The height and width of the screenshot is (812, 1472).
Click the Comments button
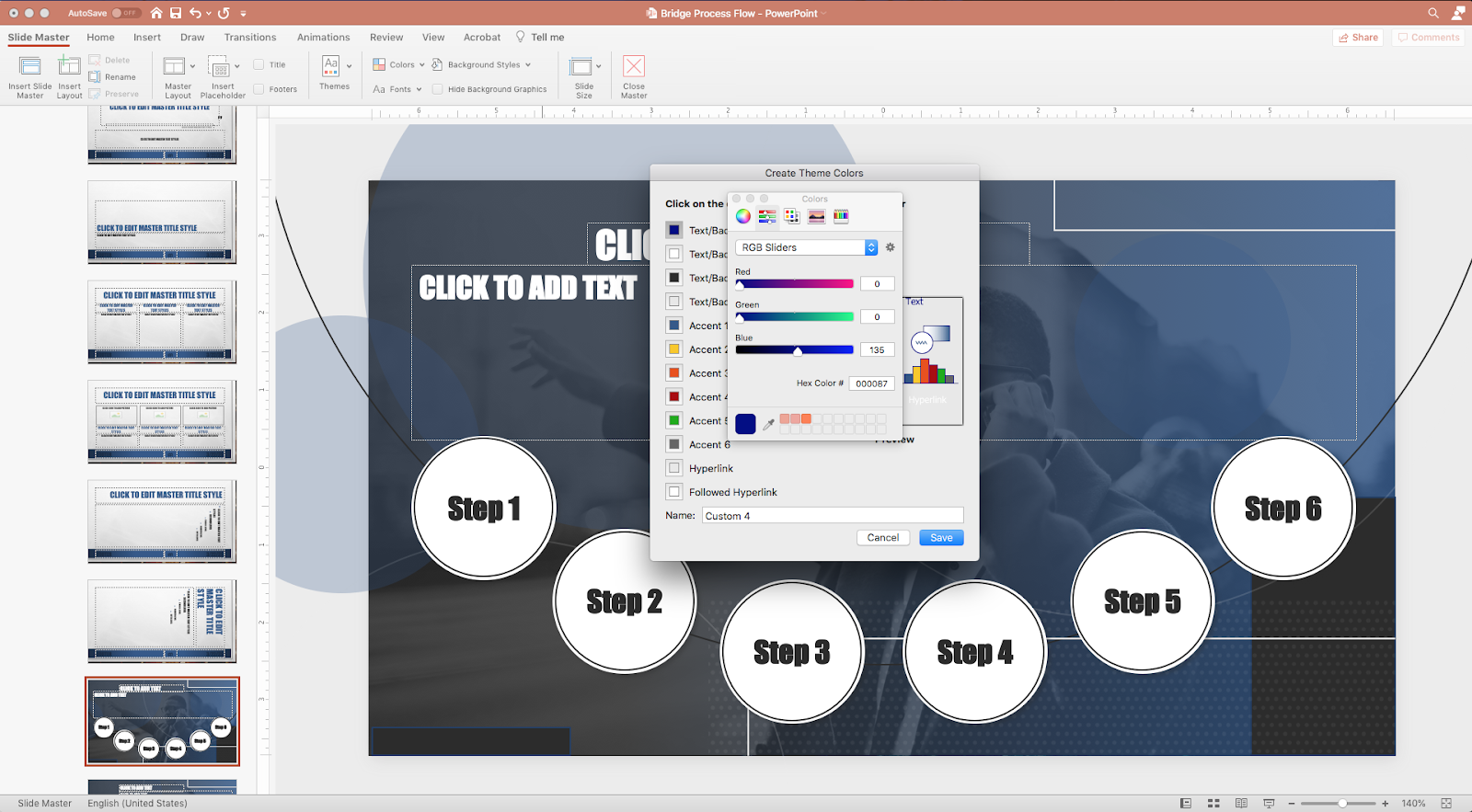(x=1428, y=38)
